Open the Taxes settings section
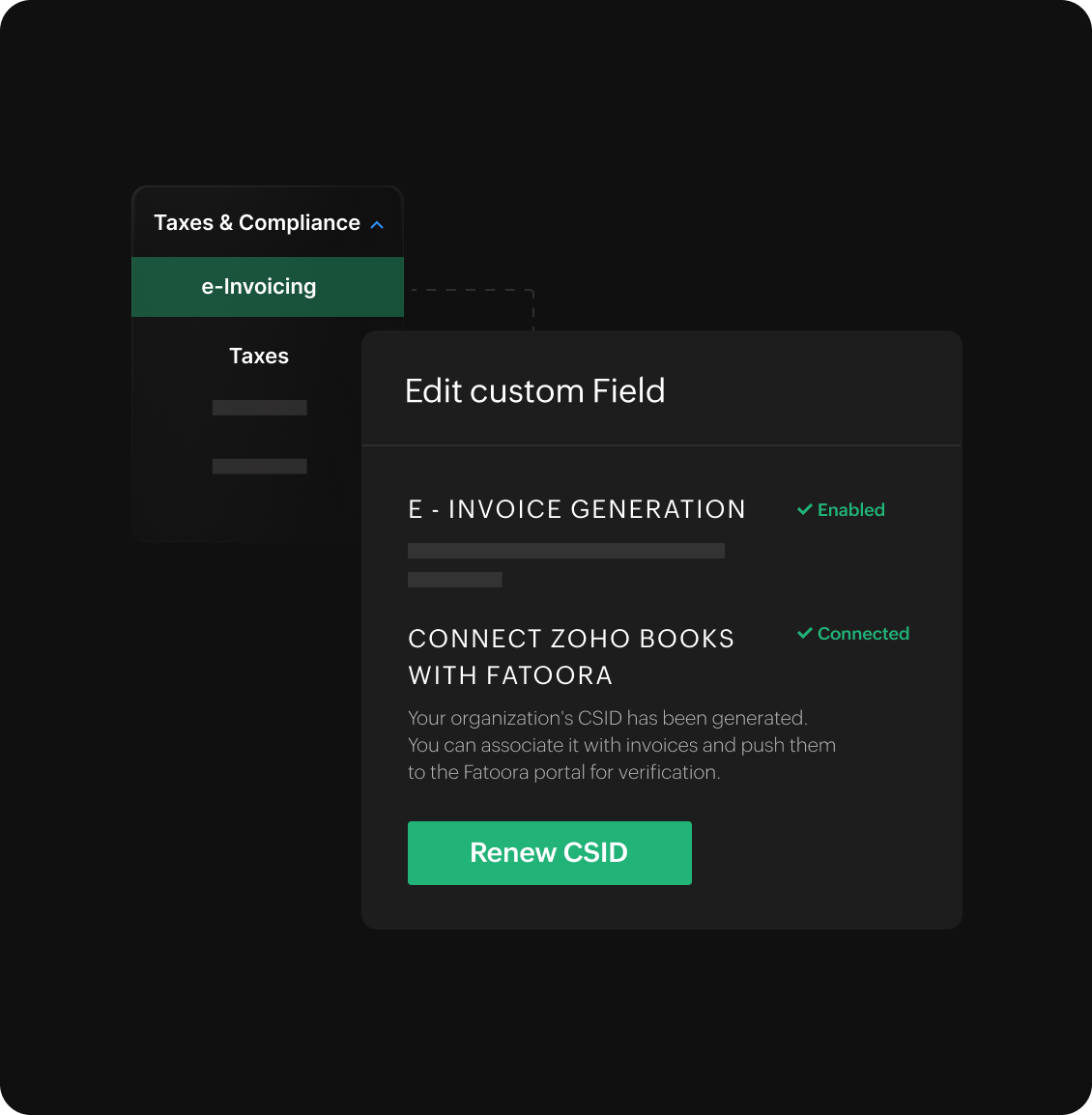 (x=258, y=356)
